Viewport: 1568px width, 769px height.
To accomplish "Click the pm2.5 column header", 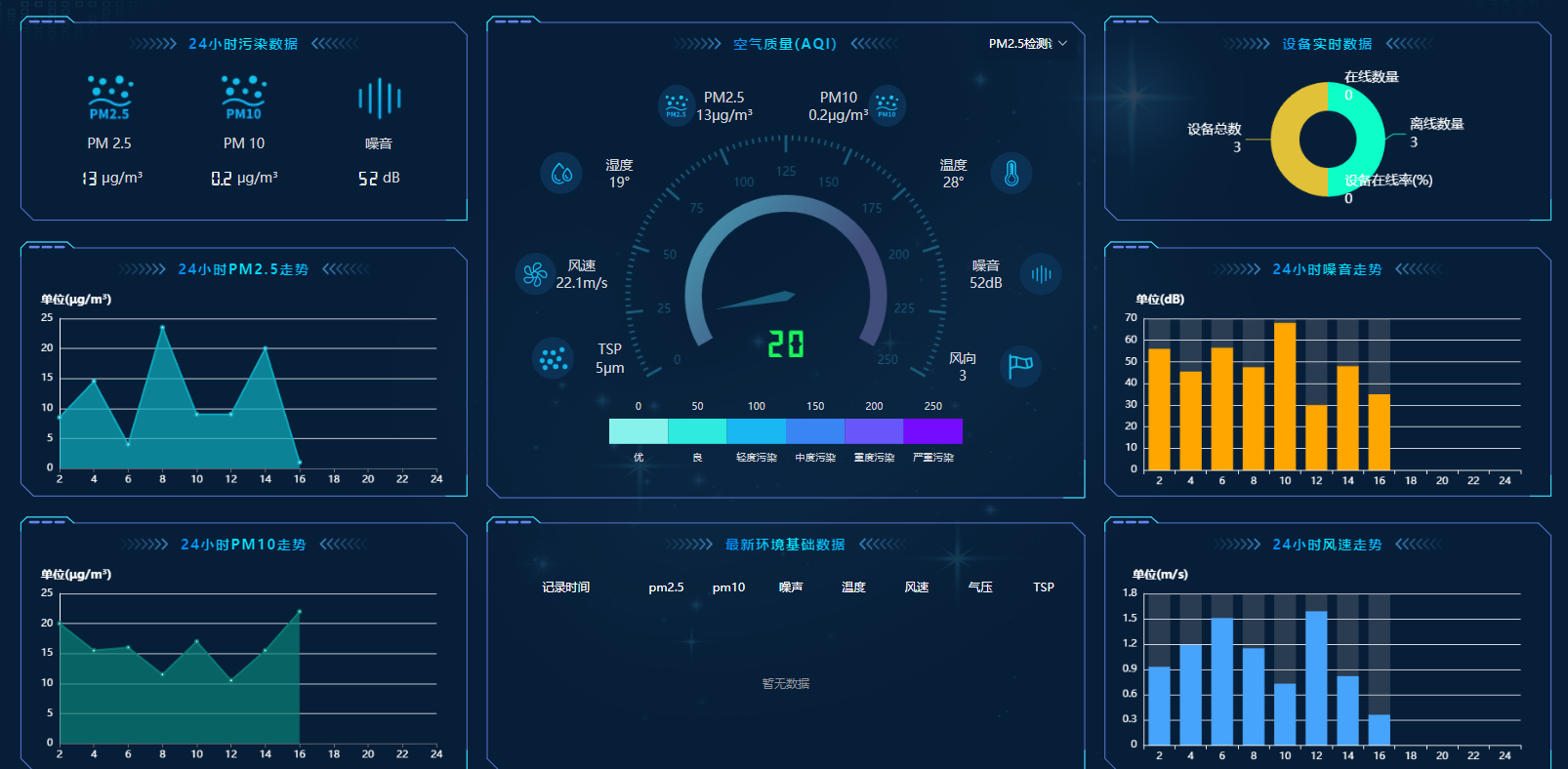I will point(666,587).
